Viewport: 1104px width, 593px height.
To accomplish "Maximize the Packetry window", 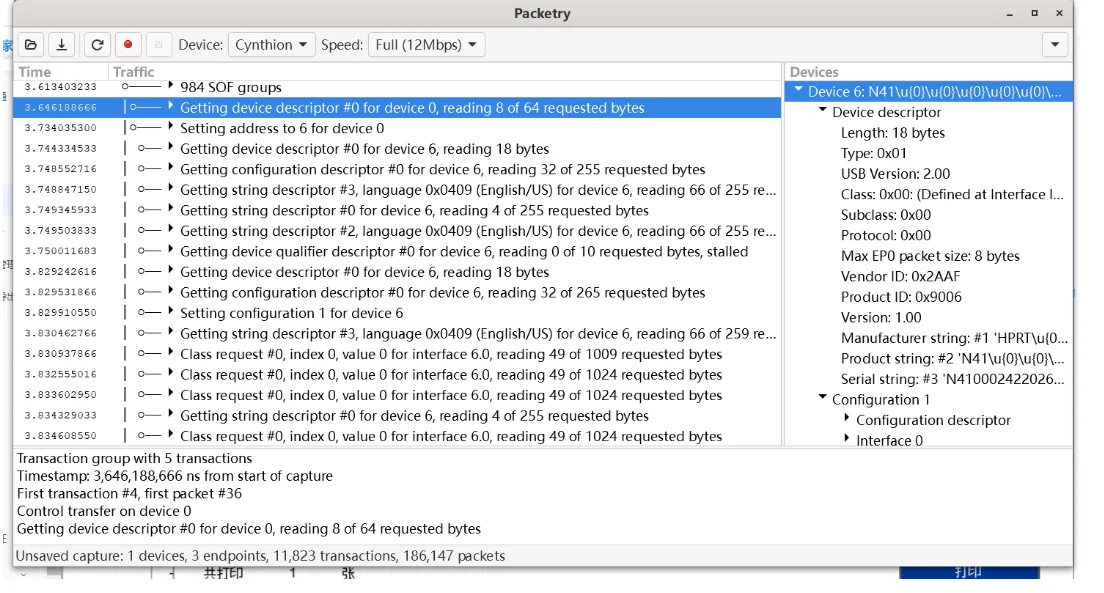I will (x=1034, y=13).
